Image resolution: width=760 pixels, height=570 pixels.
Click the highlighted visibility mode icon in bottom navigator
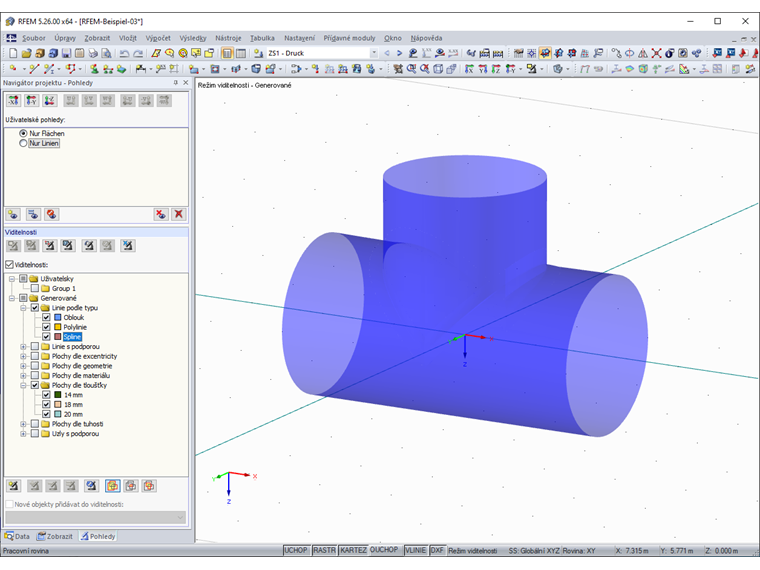(x=112, y=486)
